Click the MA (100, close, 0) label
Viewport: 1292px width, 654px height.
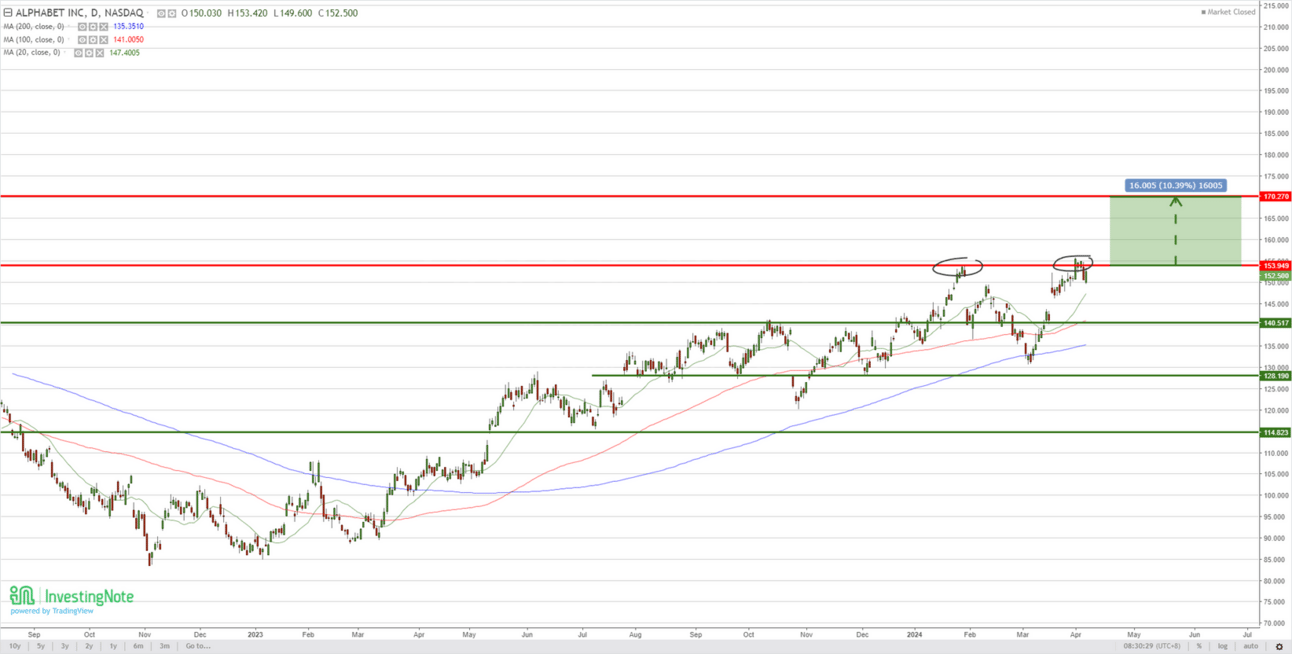(34, 40)
